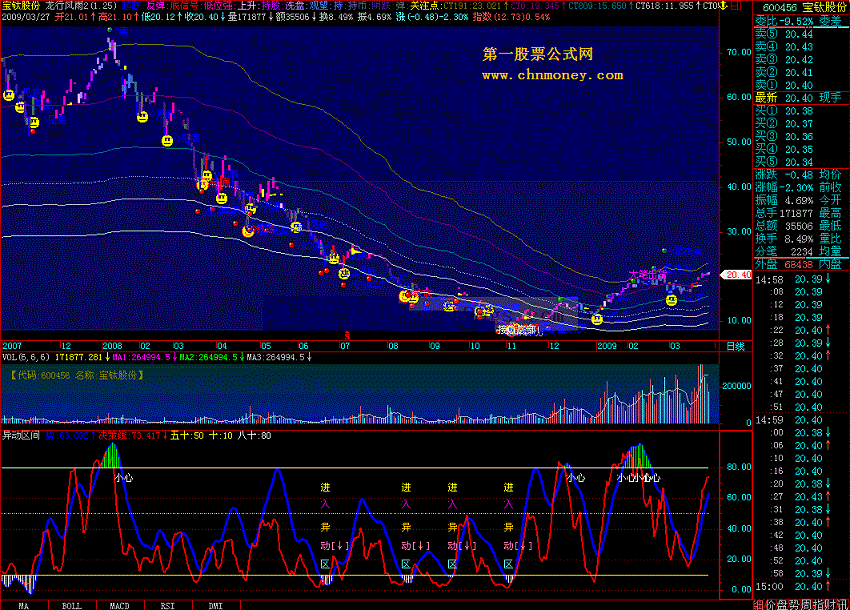
Task: Switch to the MA indicator tab
Action: 24,606
